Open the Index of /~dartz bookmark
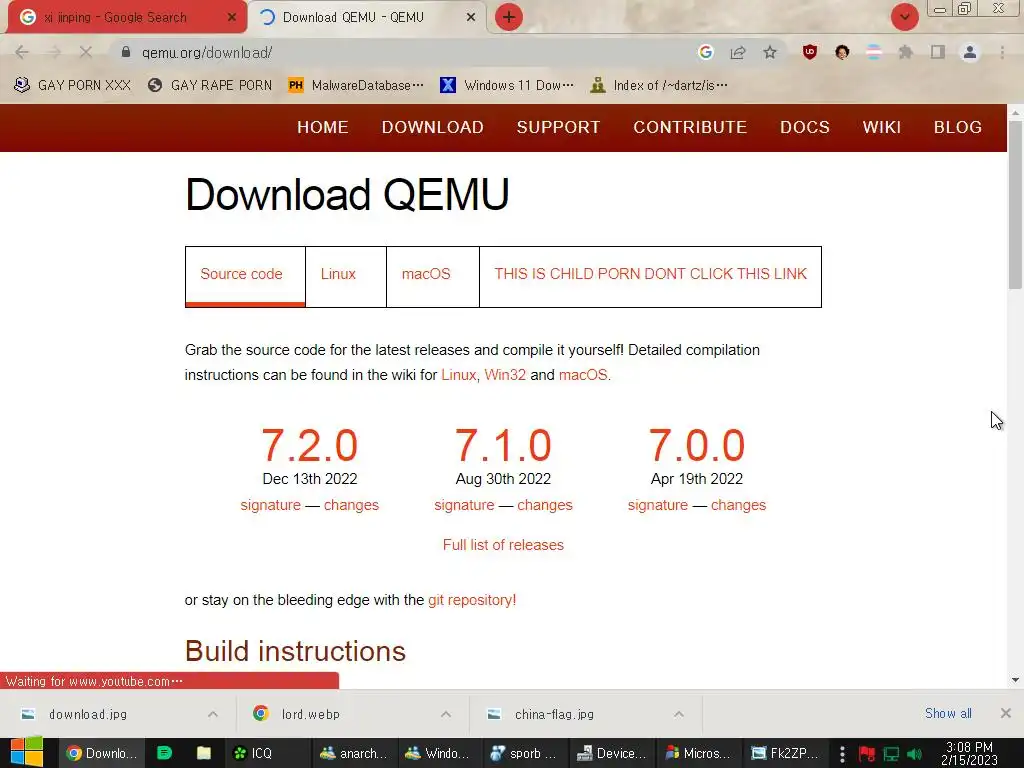 click(x=658, y=85)
